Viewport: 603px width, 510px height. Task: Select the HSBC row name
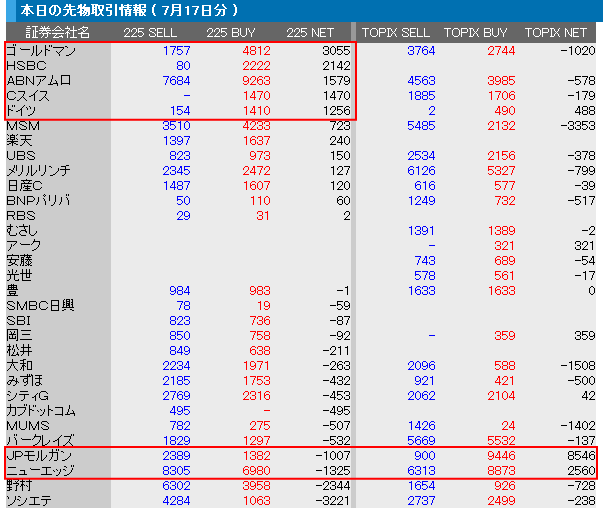click(x=26, y=65)
